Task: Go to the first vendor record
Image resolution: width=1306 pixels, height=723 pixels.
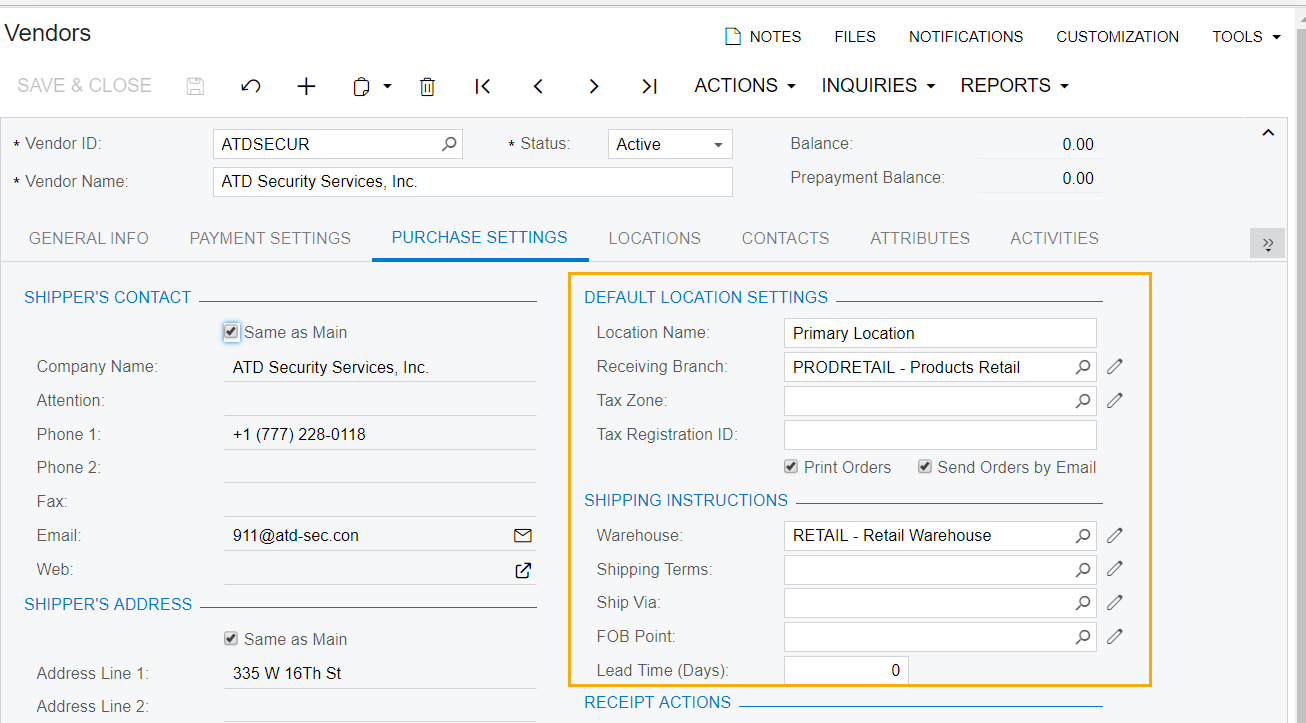Action: [483, 86]
